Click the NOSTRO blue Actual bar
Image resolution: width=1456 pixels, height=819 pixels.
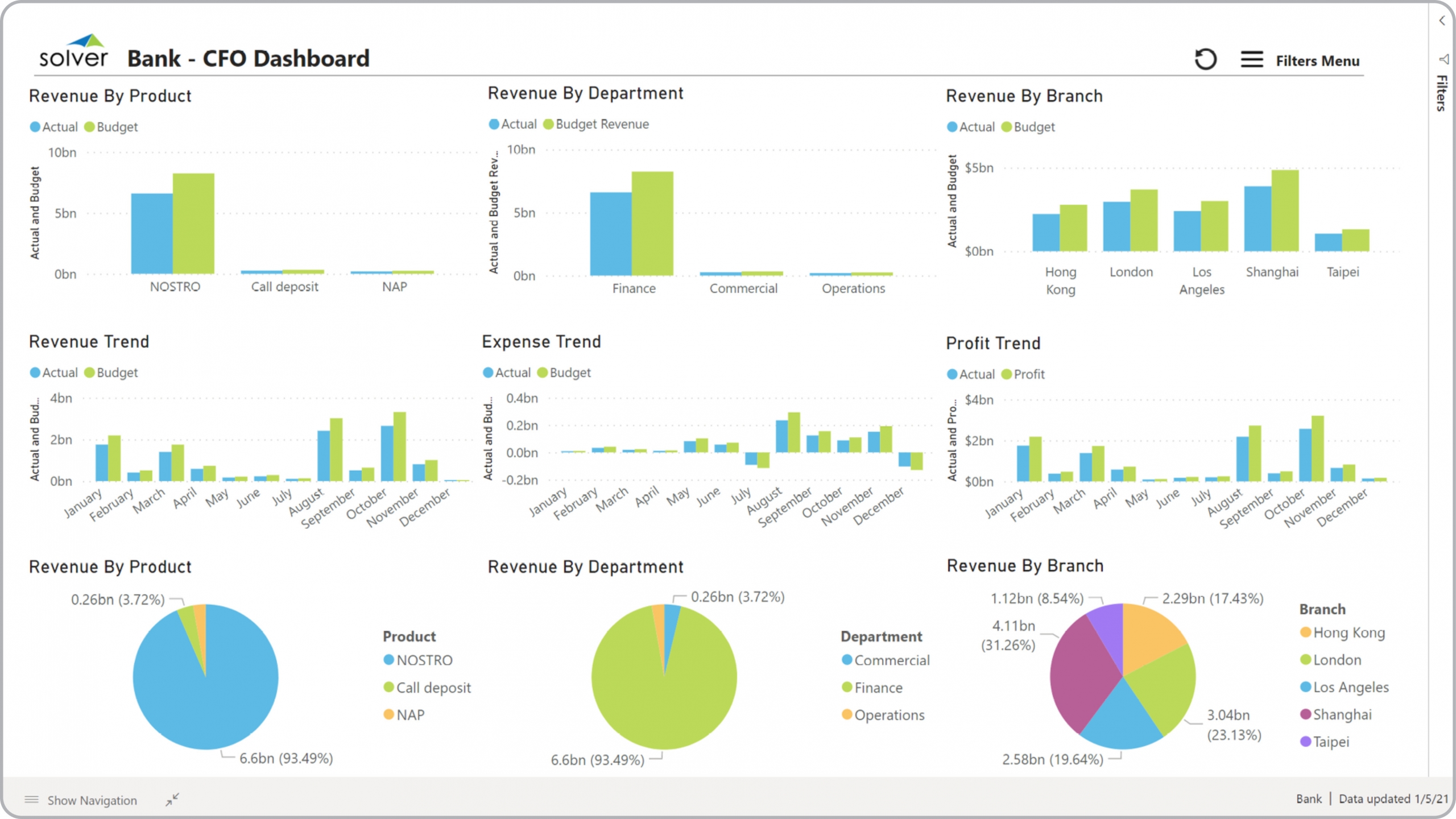(152, 233)
